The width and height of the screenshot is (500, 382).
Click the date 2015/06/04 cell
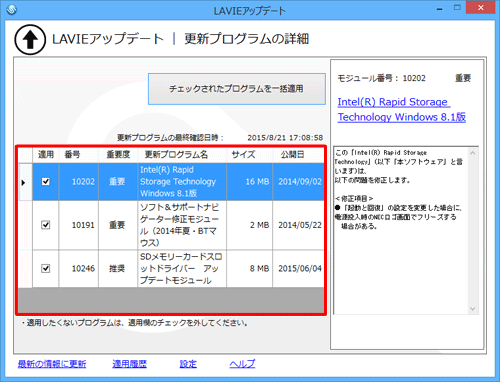coord(298,268)
